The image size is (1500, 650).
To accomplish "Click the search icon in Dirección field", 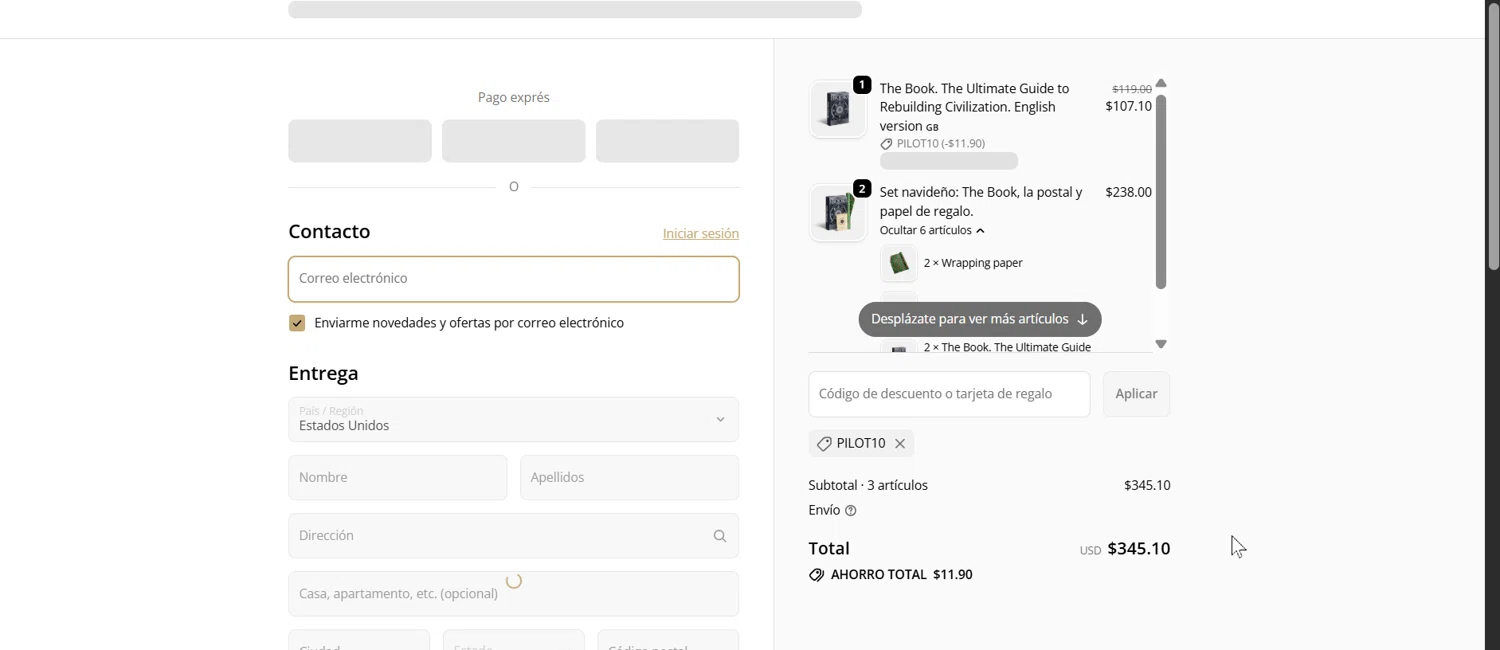I will [x=720, y=536].
